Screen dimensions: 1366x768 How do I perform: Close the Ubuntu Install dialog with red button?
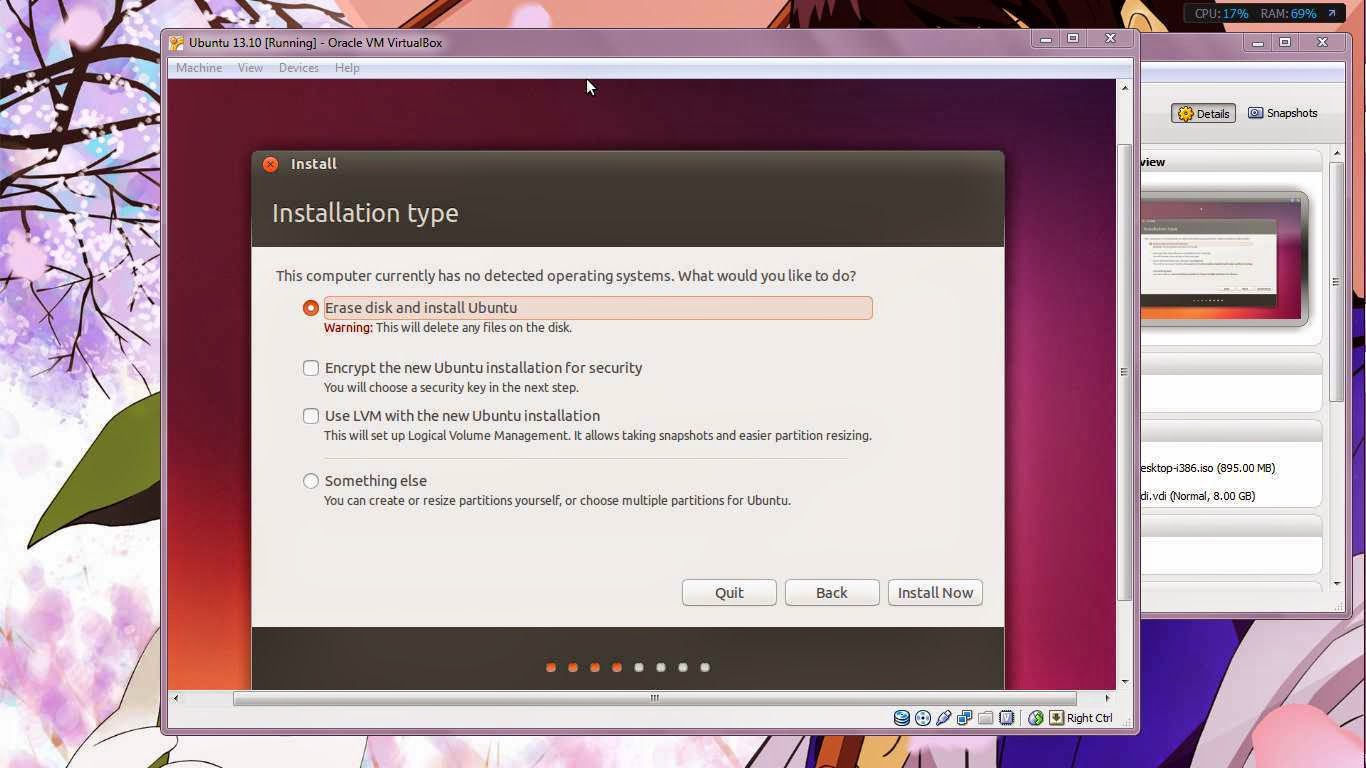tap(270, 164)
